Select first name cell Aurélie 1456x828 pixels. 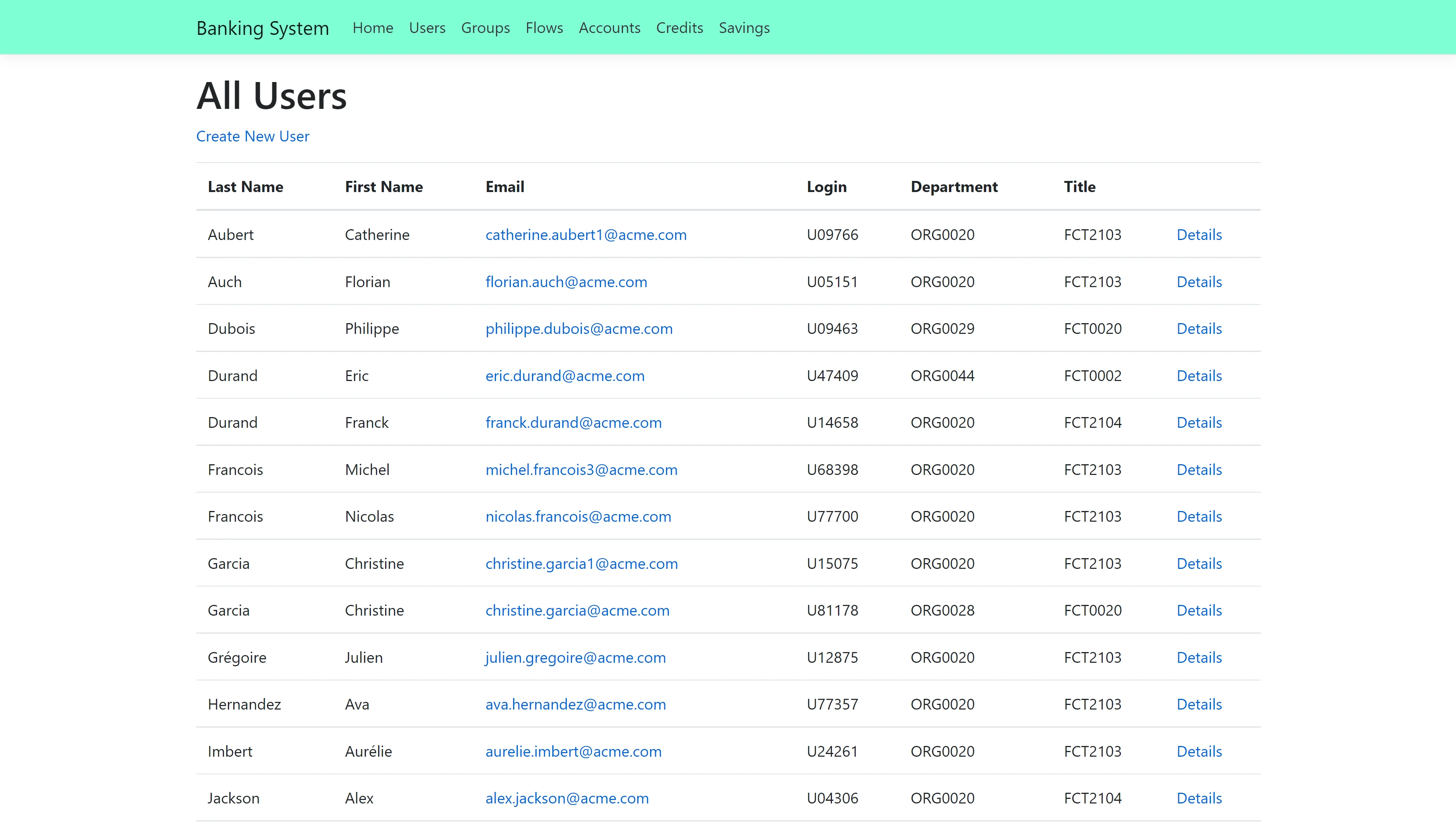[x=368, y=751]
